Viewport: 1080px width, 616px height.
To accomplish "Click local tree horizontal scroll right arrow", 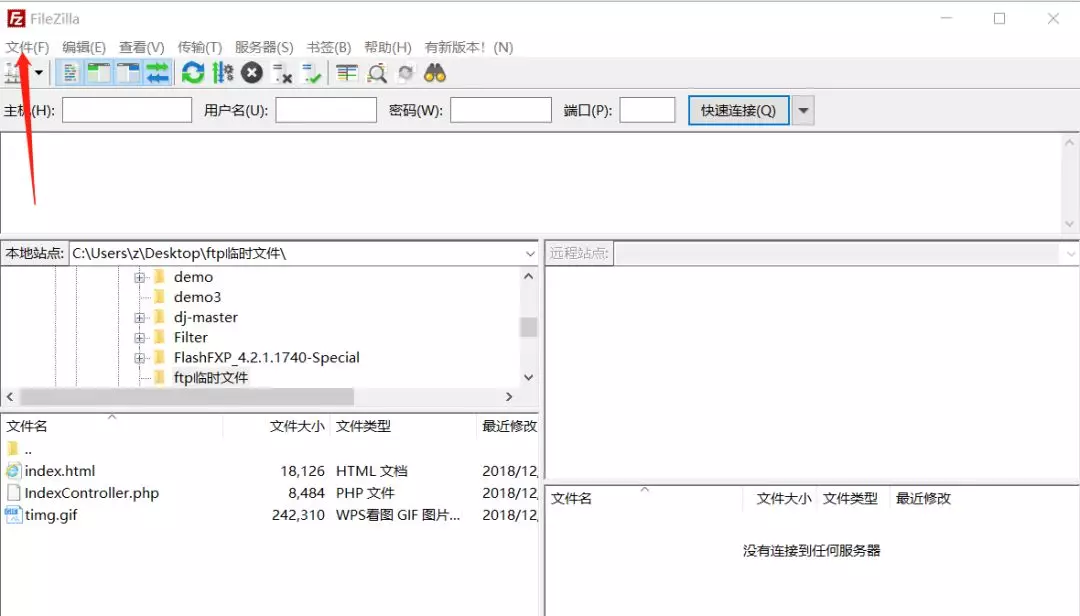I will coord(509,396).
